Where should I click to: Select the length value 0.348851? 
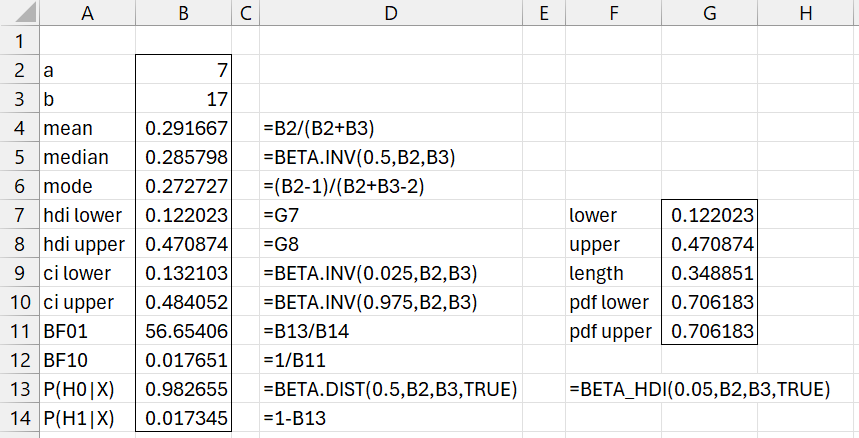pos(709,273)
